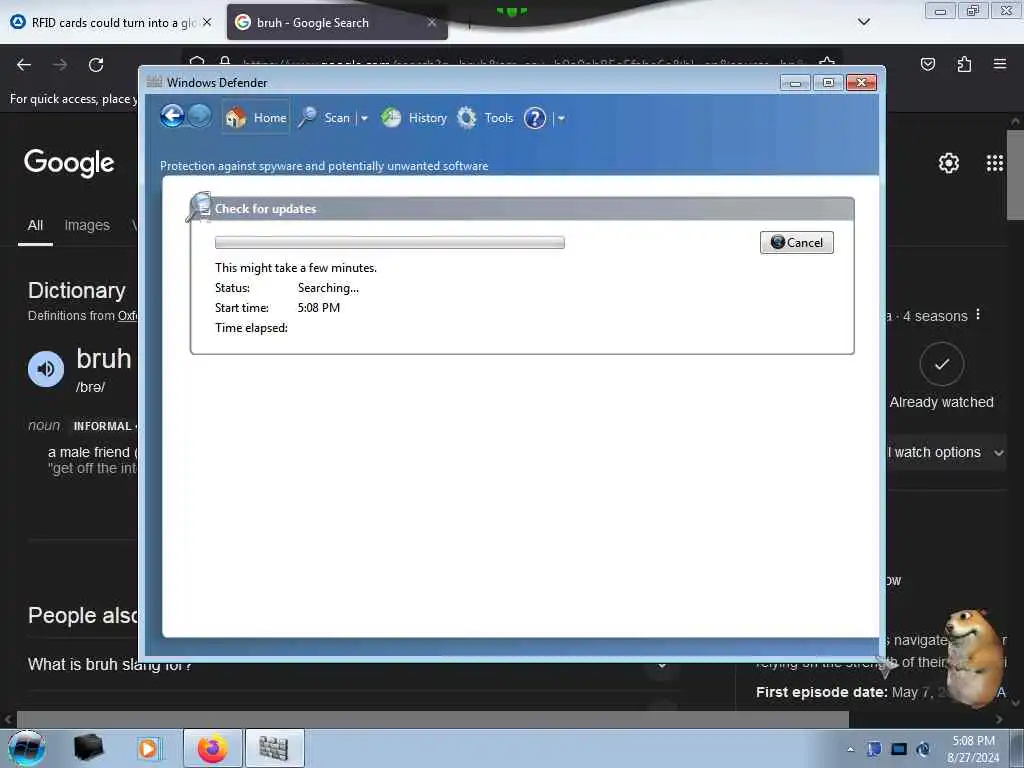The height and width of the screenshot is (768, 1024).
Task: Open the Windows Defender Home page
Action: (255, 118)
